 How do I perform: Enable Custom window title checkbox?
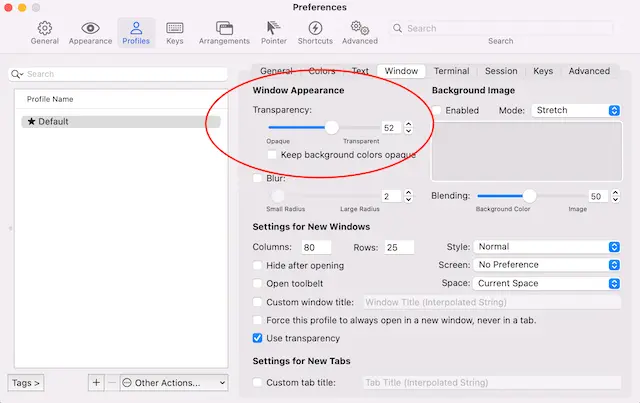tap(257, 302)
